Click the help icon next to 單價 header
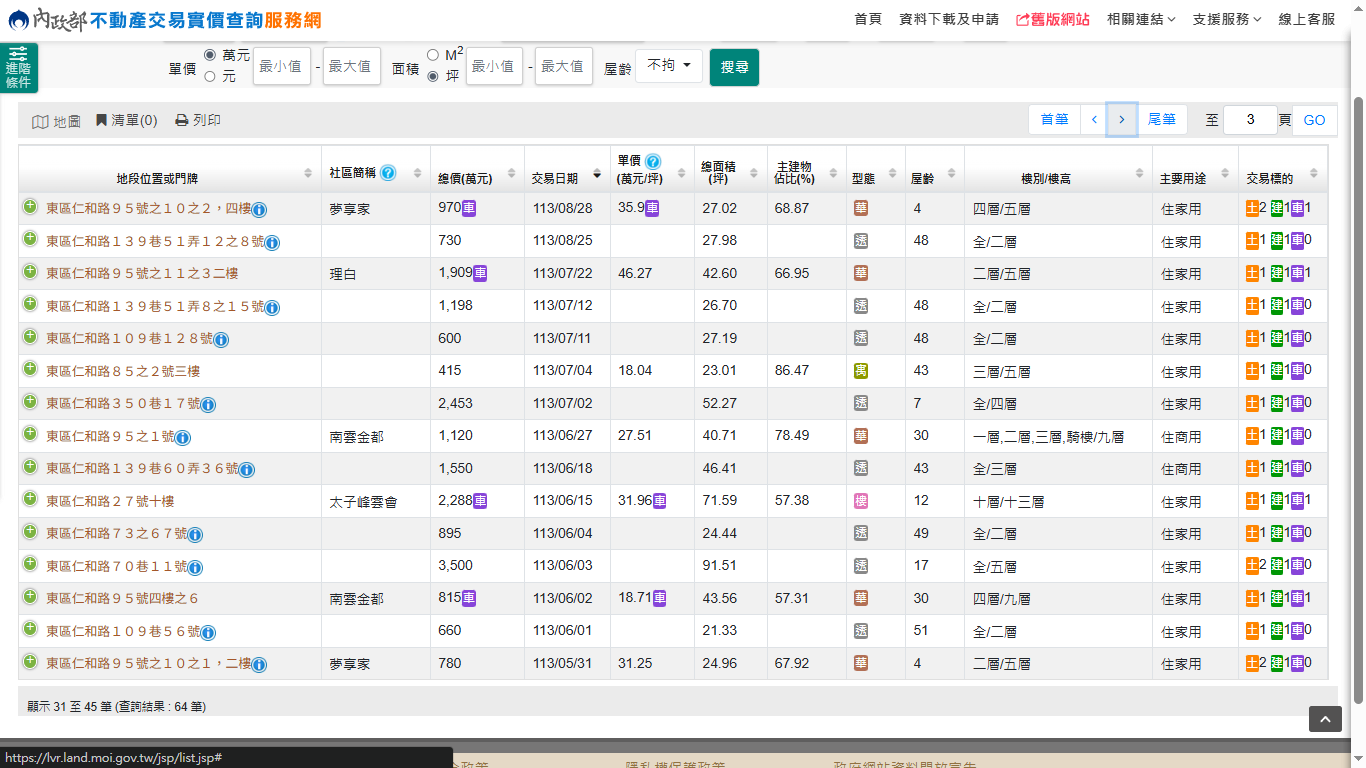This screenshot has width=1366, height=768. [653, 161]
